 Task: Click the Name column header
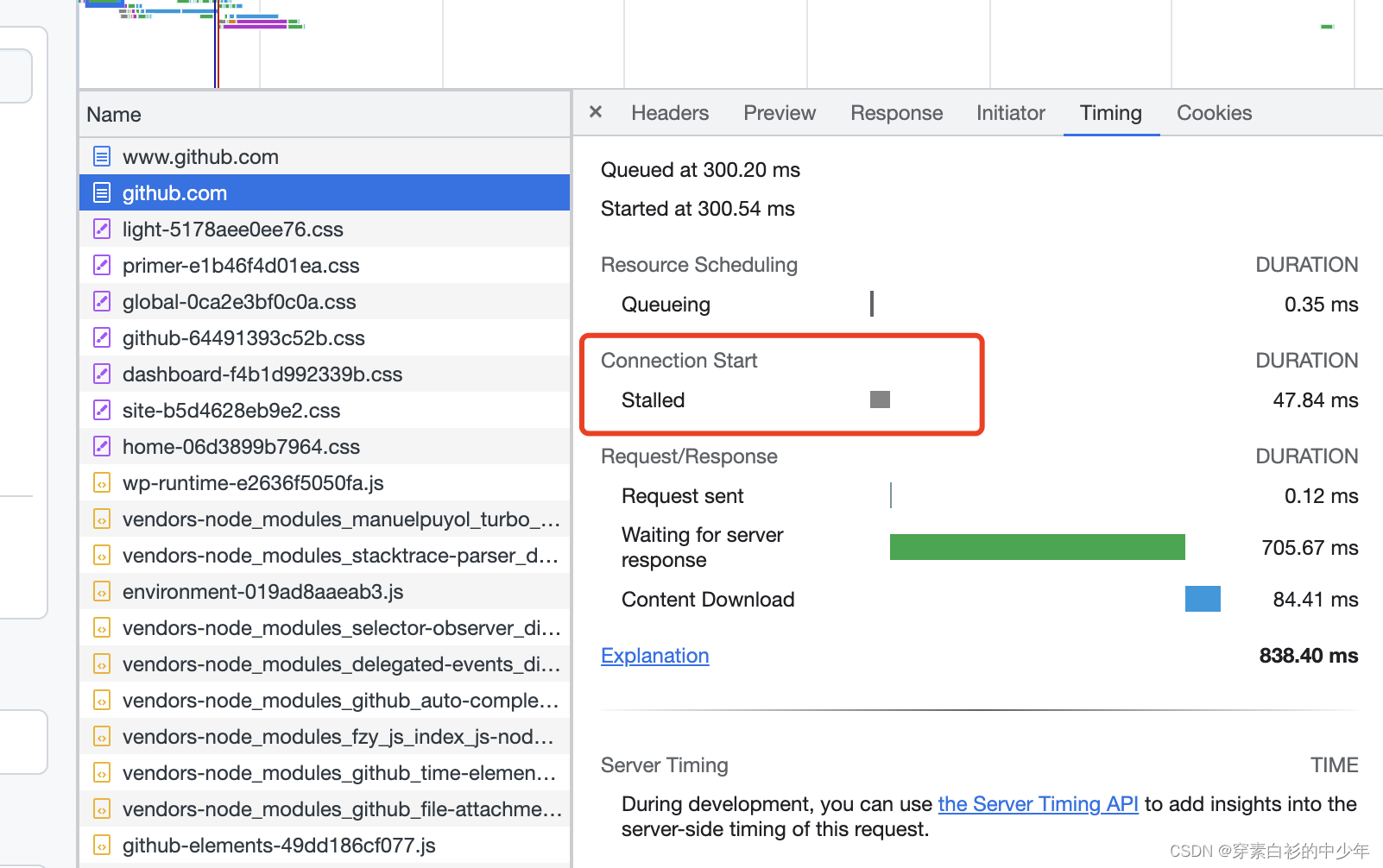pyautogui.click(x=114, y=115)
